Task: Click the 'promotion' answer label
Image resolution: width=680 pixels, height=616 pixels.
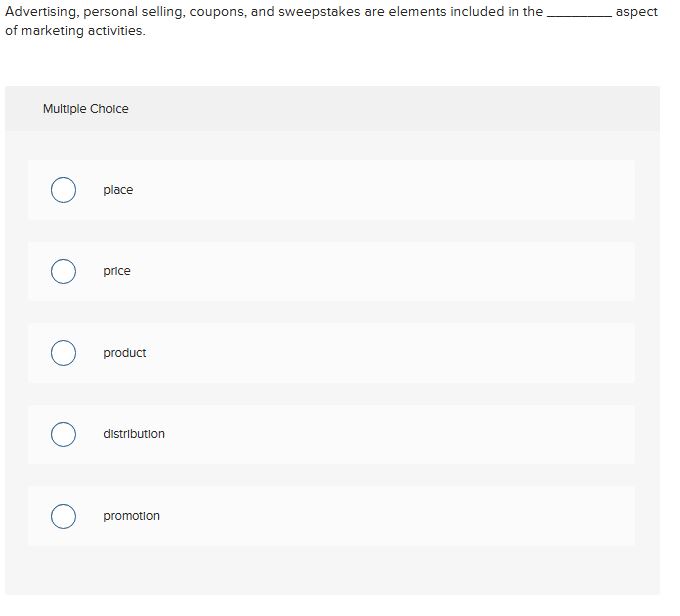Action: 131,516
